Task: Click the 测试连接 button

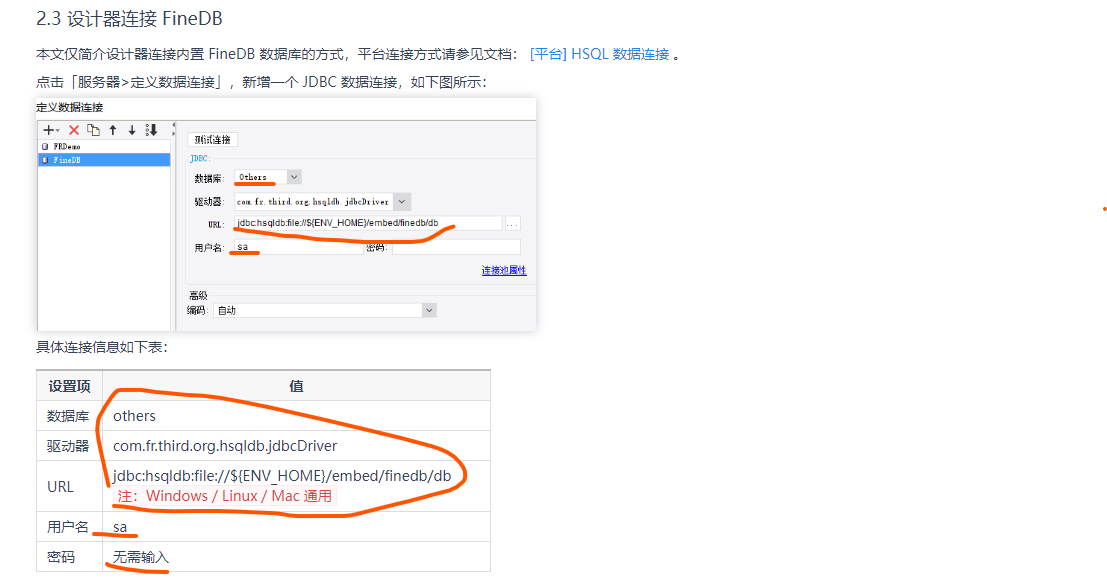Action: click(x=213, y=140)
